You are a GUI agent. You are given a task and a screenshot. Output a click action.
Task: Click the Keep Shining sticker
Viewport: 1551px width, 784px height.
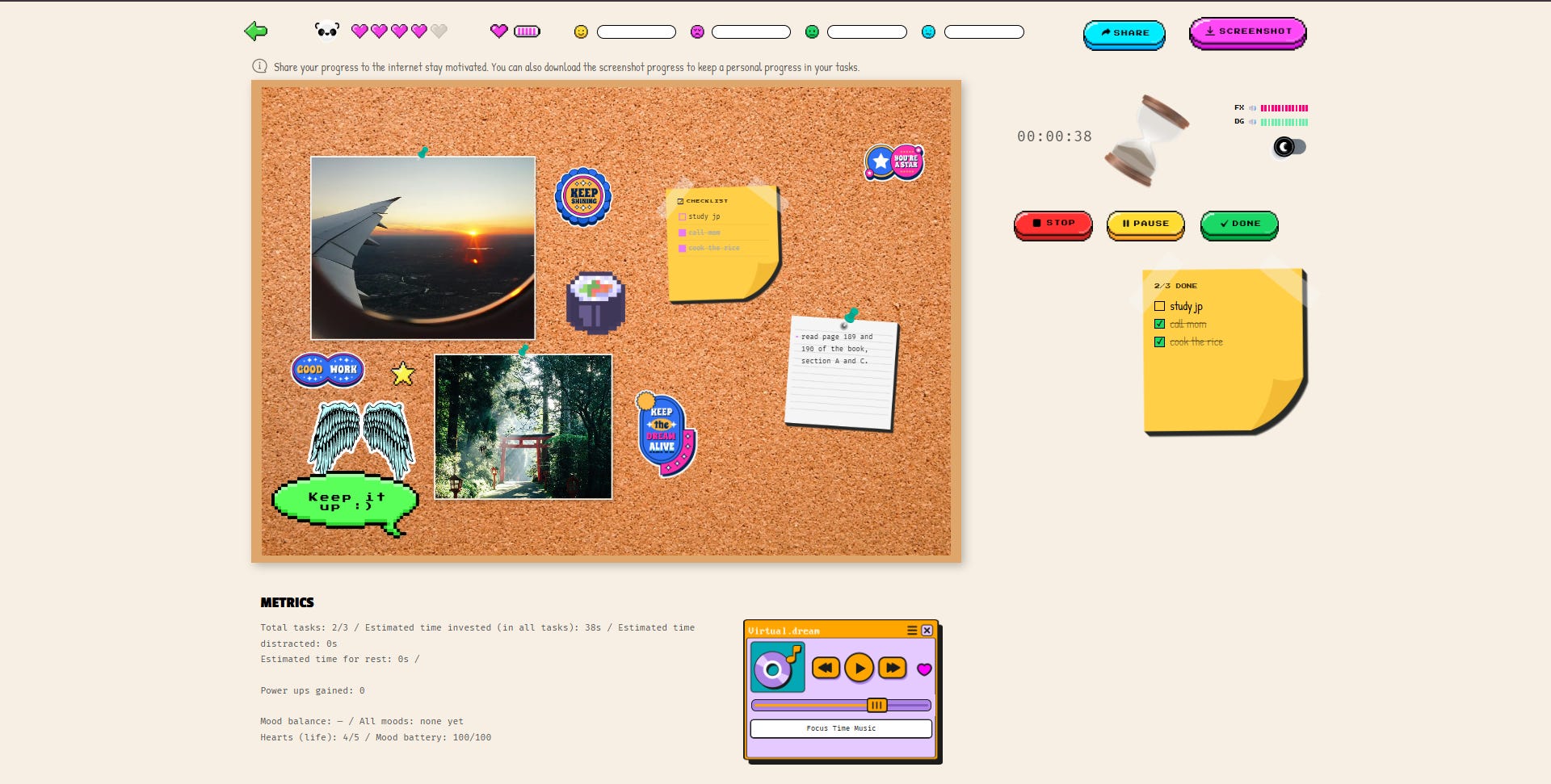583,196
